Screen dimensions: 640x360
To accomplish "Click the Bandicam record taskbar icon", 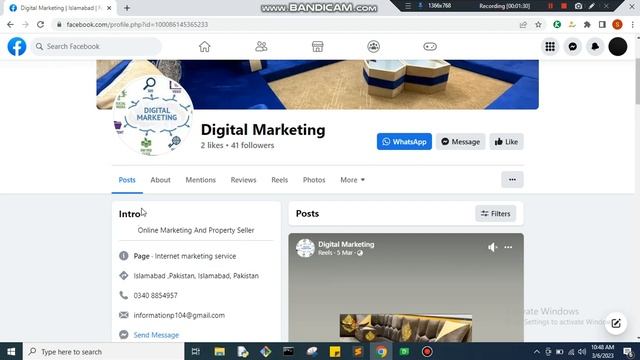I will point(427,351).
